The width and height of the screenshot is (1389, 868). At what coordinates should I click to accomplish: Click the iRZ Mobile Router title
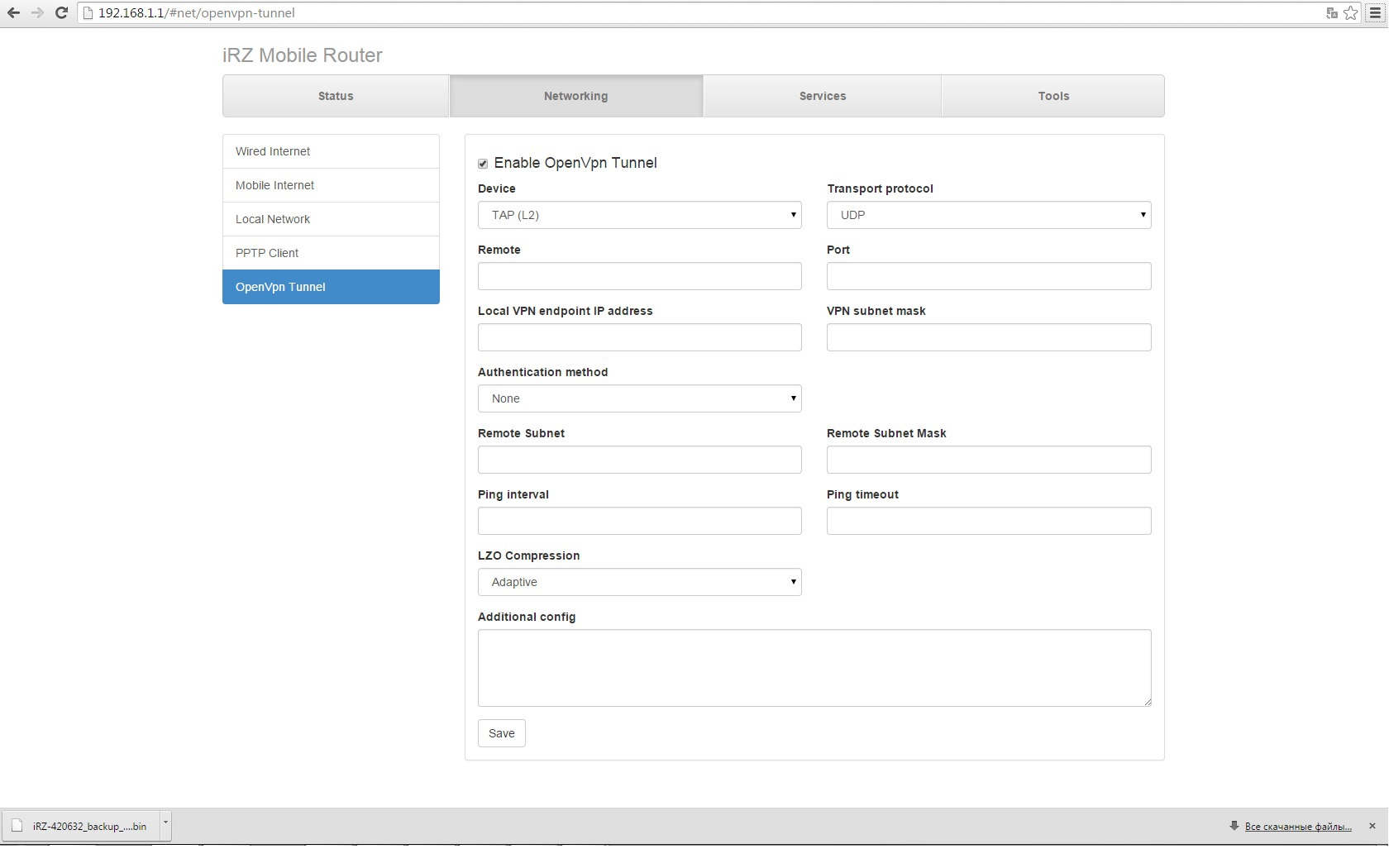click(303, 55)
